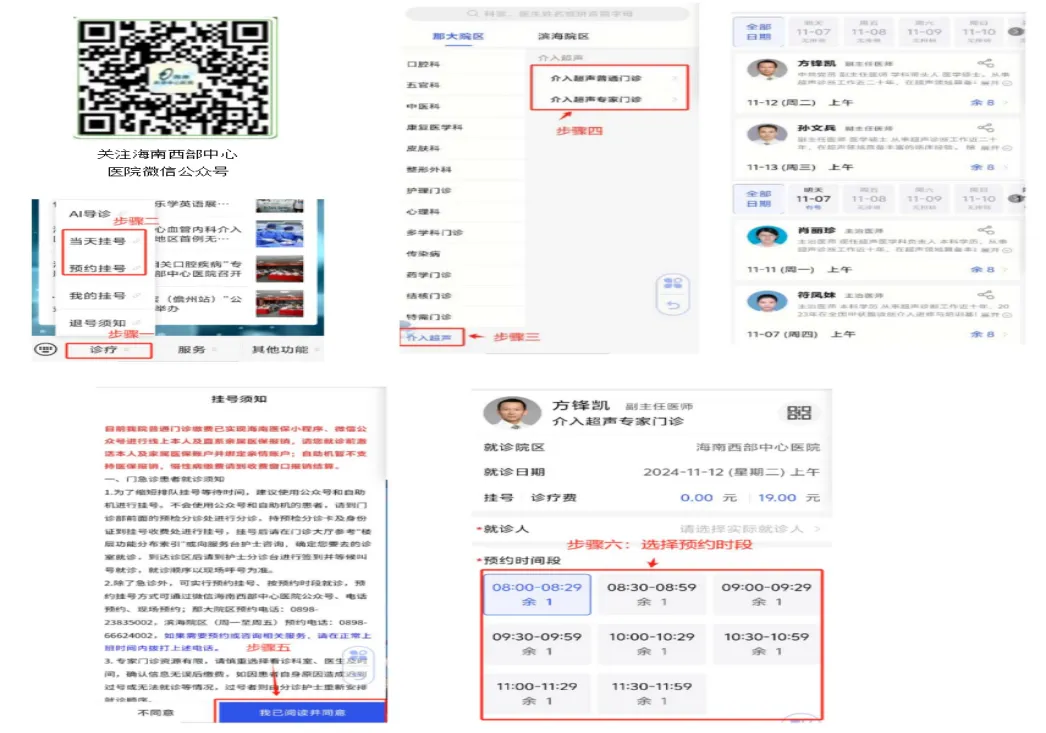
Task: Select the 09:00-09:29 time slot
Action: (766, 594)
